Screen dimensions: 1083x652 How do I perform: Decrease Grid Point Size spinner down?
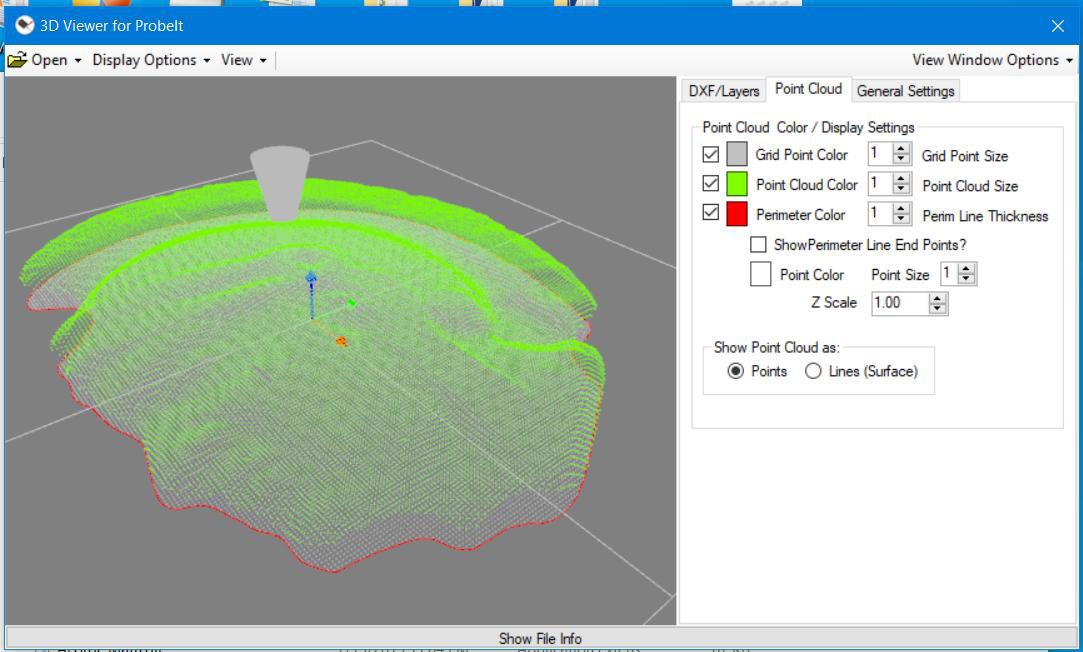pos(901,158)
